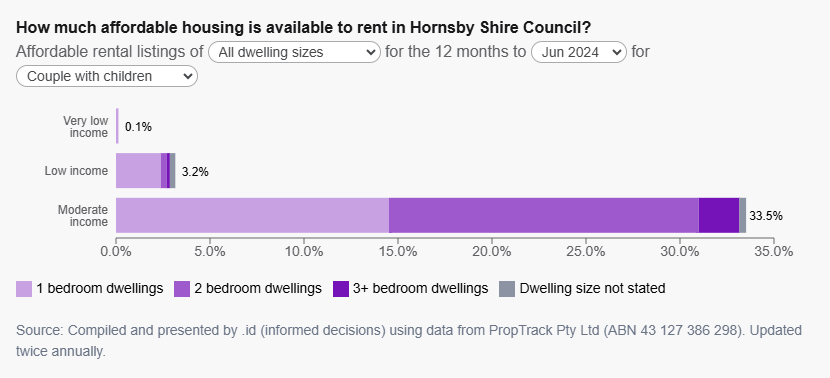Click the 2 bedroom dwellings legend label
This screenshot has width=830, height=378.
[x=258, y=289]
